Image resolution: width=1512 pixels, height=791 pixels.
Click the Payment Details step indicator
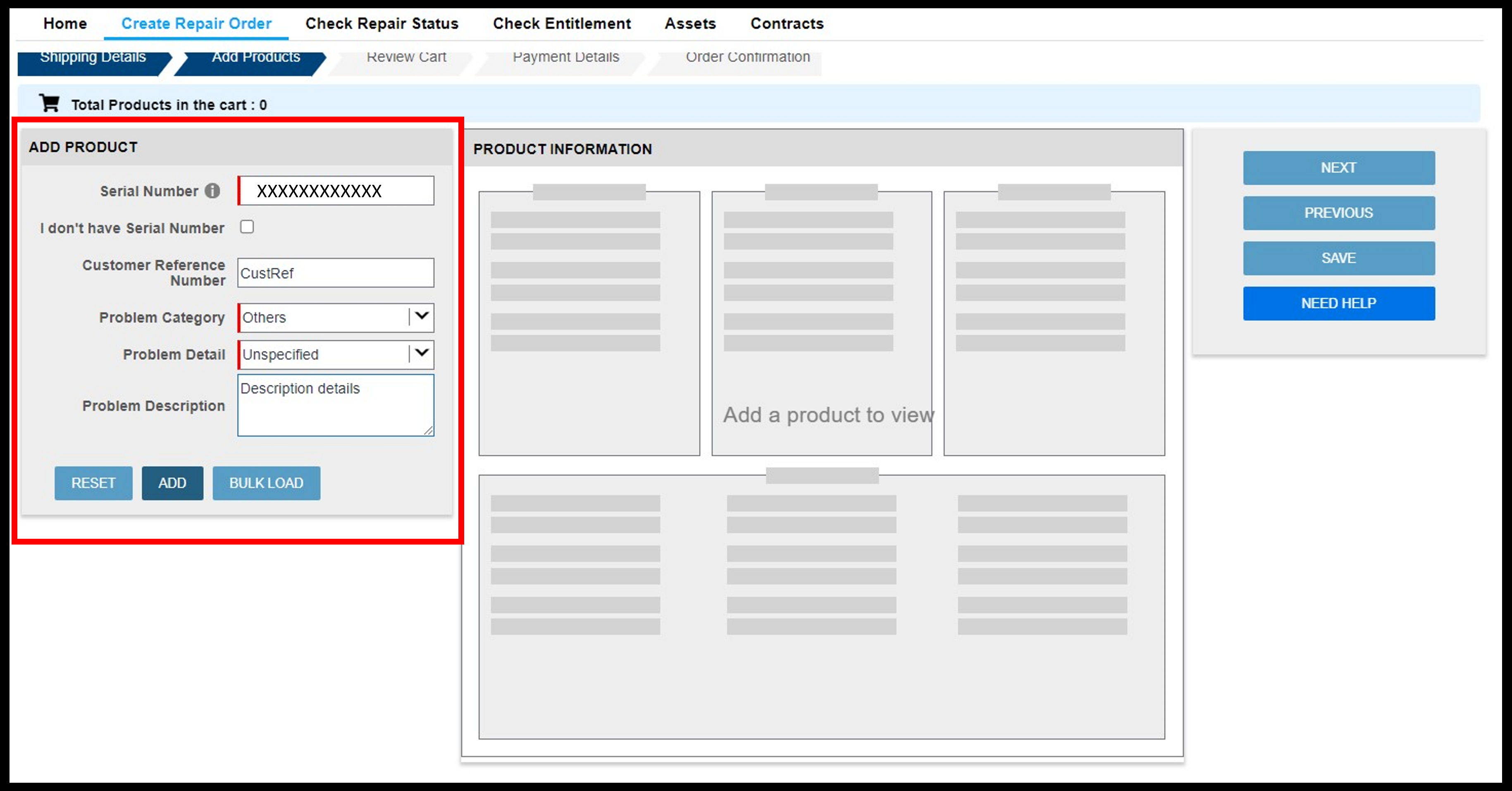coord(566,57)
